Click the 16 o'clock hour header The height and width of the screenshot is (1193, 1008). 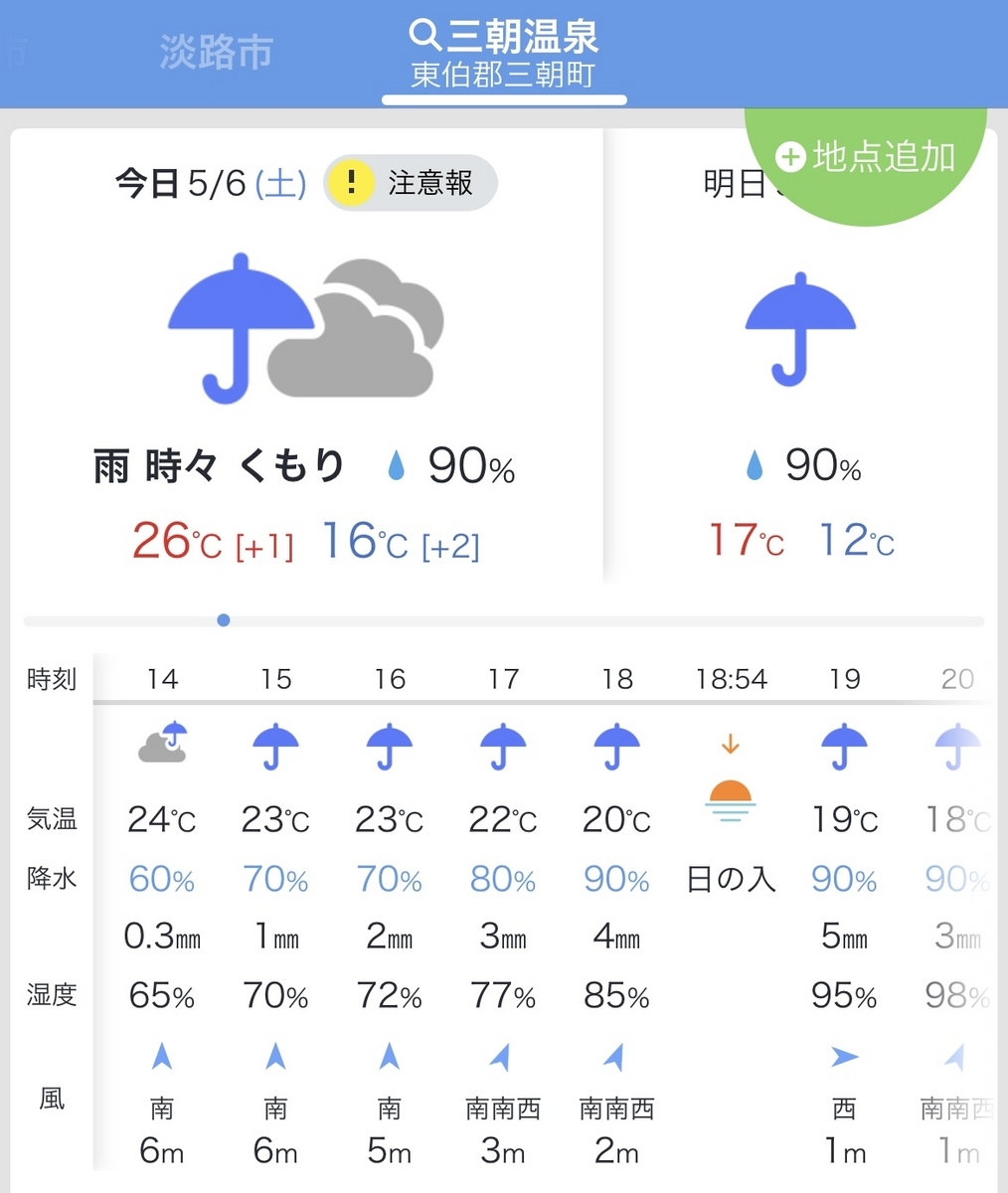[x=390, y=679]
